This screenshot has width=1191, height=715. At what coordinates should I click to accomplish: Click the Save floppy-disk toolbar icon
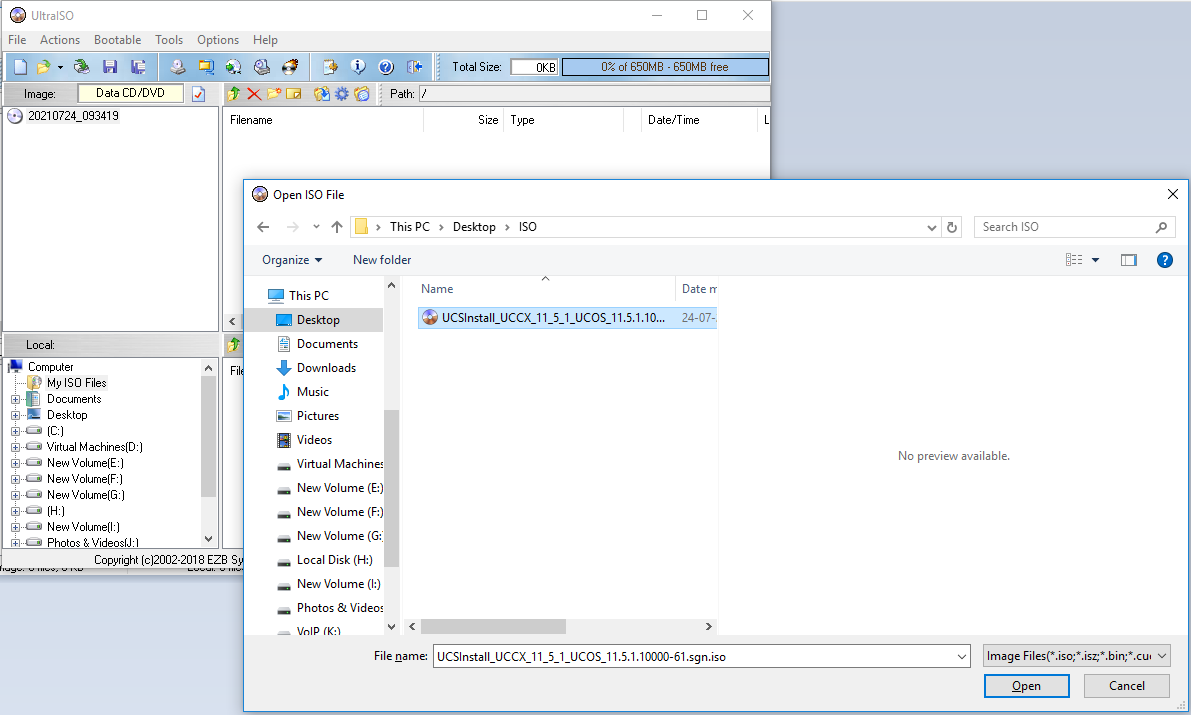coord(110,67)
